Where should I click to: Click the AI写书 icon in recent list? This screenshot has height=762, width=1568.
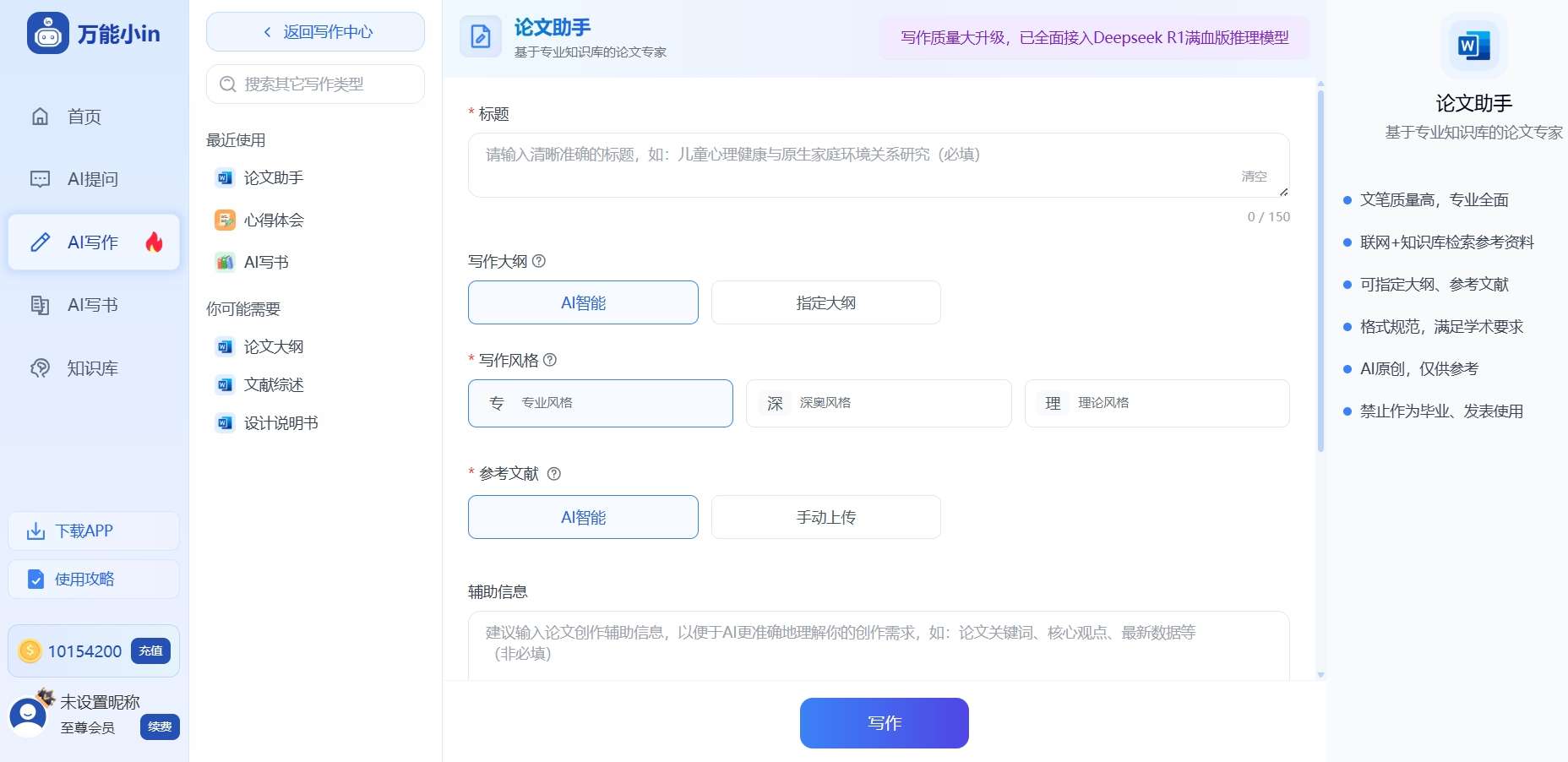click(225, 262)
